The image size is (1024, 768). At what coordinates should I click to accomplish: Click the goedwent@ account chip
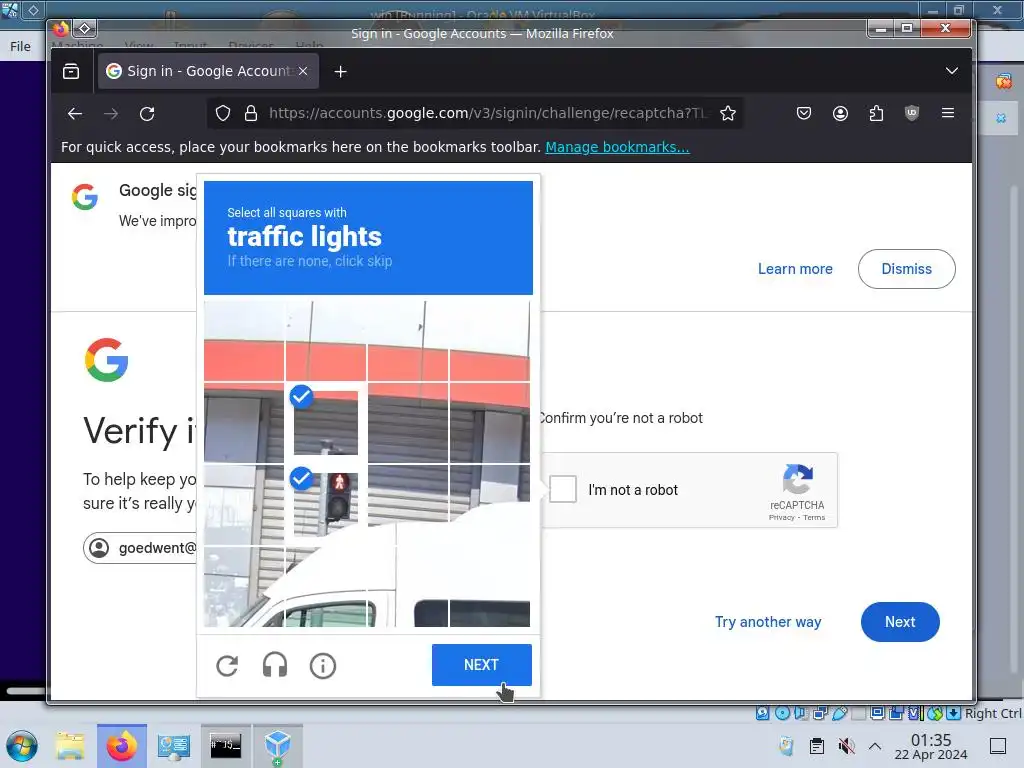point(140,548)
